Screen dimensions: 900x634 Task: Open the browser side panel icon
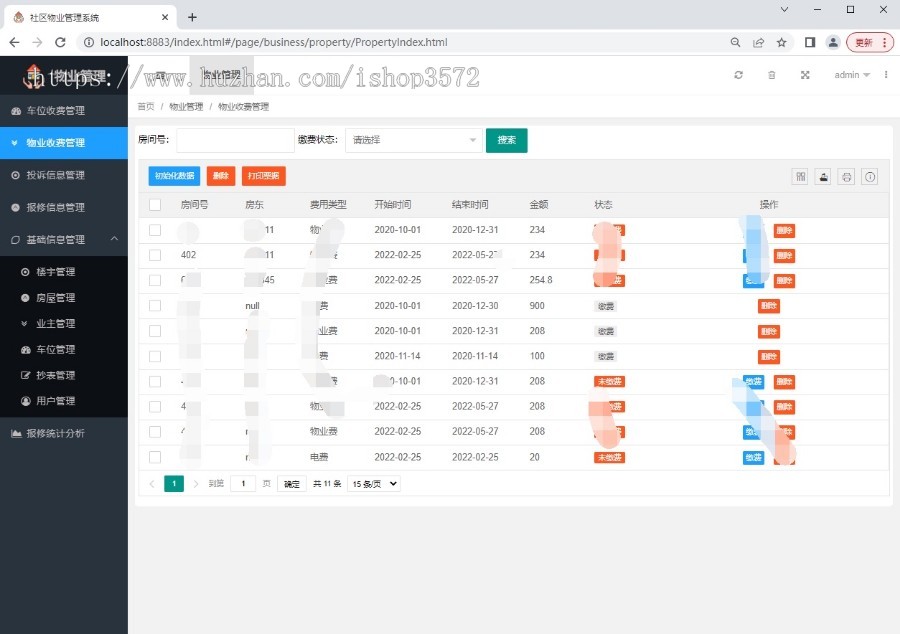pos(810,42)
